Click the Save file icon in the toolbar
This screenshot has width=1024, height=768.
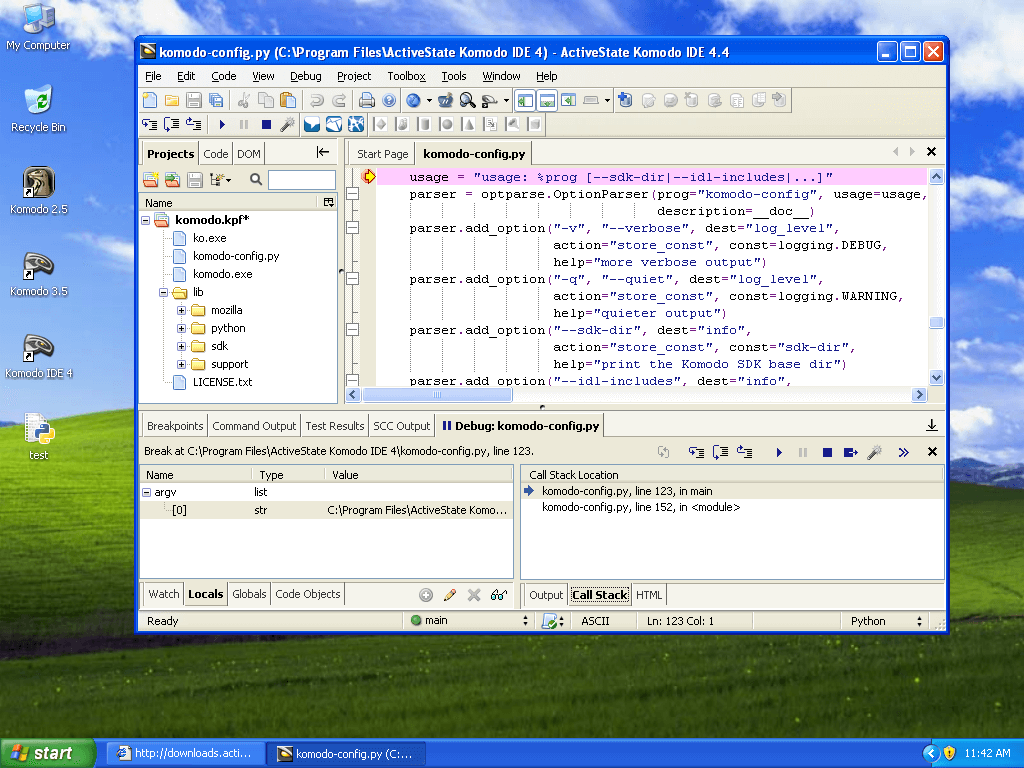194,100
